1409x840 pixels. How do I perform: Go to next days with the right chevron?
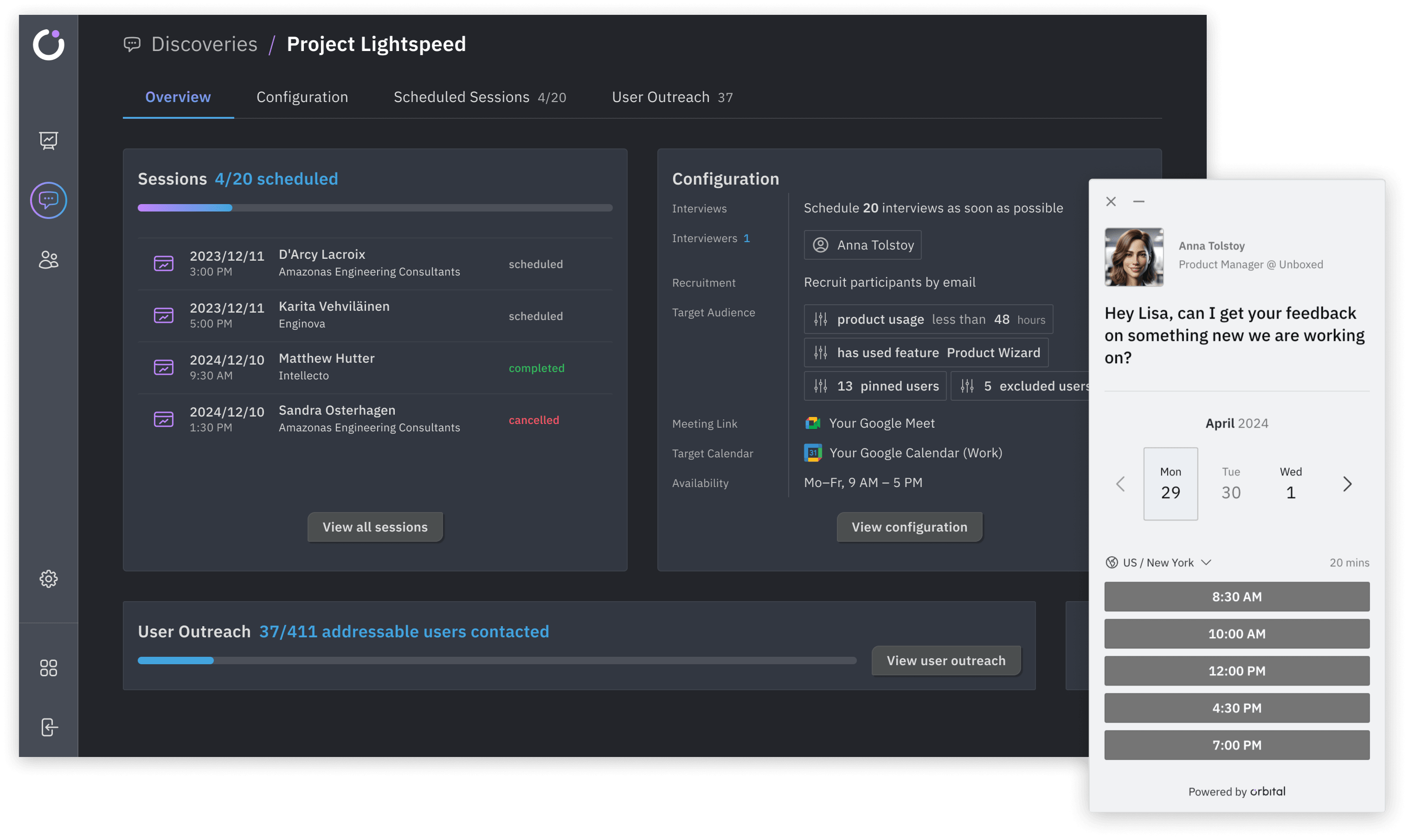tap(1347, 483)
